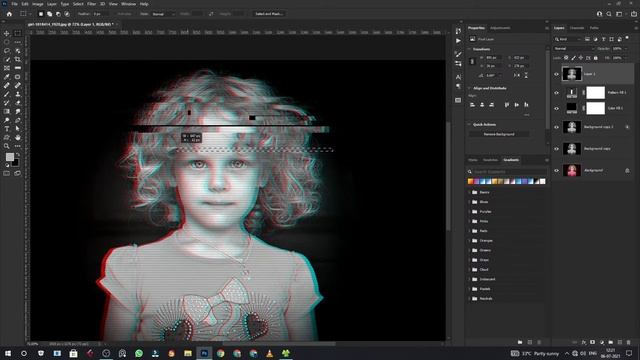Toggle link between width and height
The image size is (640, 360).
coord(472,62)
